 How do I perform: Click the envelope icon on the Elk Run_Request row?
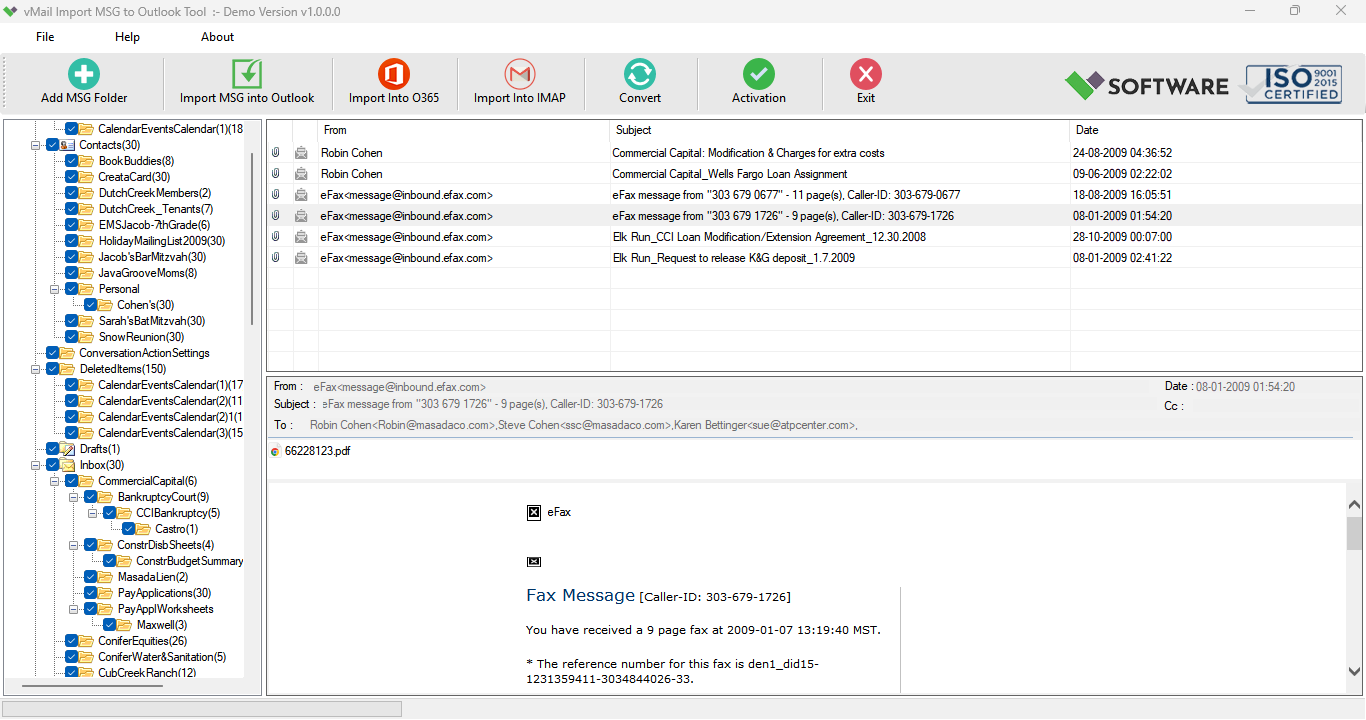click(x=301, y=258)
